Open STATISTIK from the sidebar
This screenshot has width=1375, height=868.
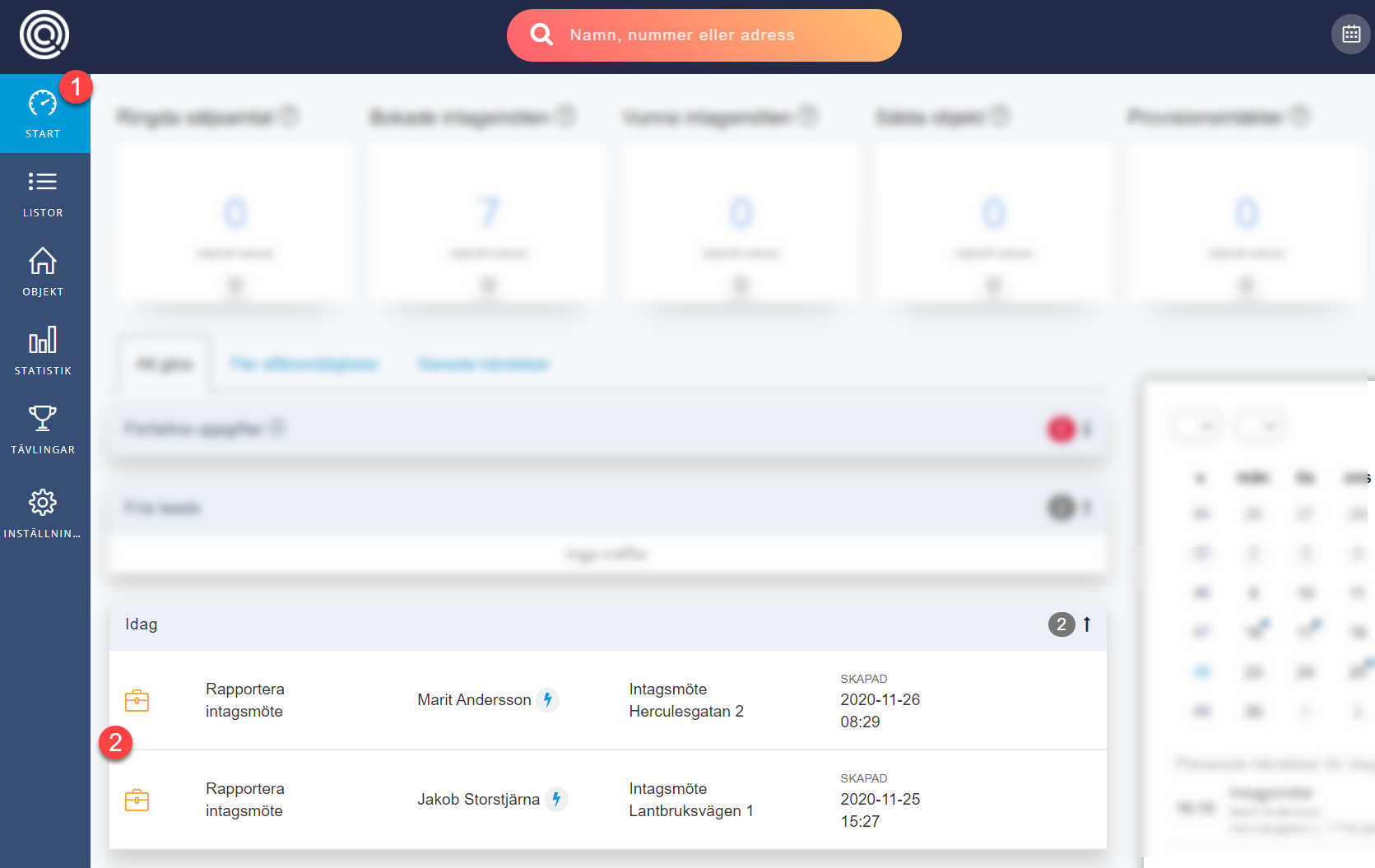point(44,351)
